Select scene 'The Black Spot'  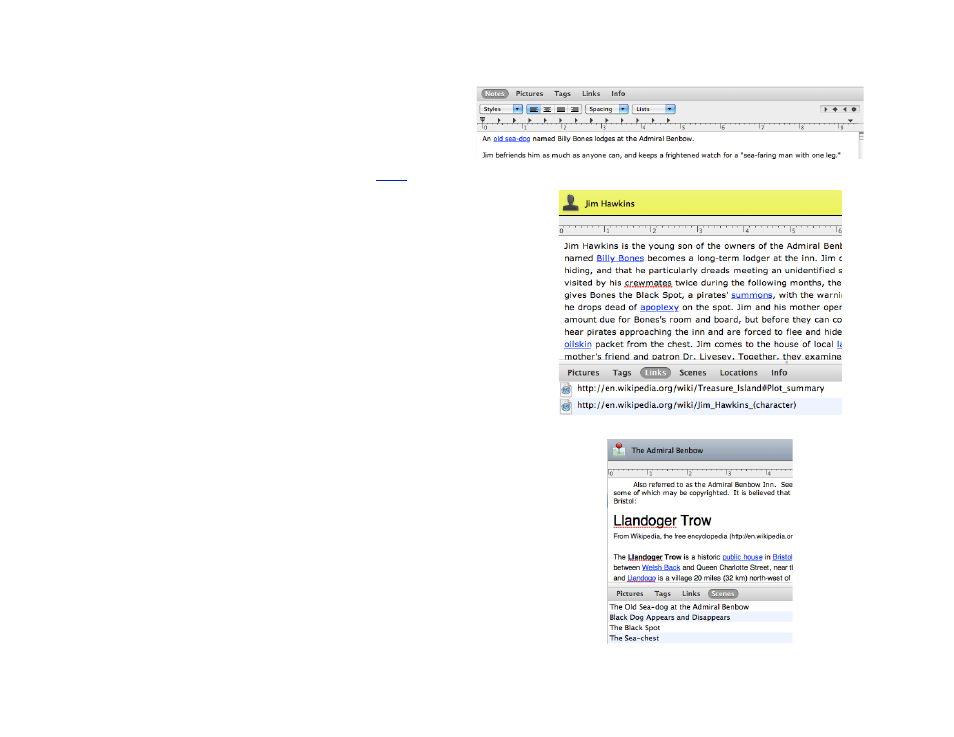point(700,628)
